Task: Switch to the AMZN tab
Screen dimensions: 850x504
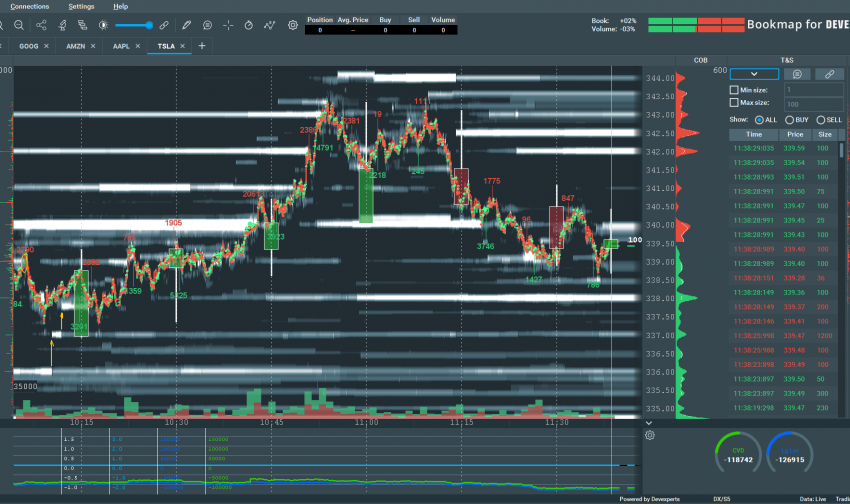Action: click(x=75, y=46)
